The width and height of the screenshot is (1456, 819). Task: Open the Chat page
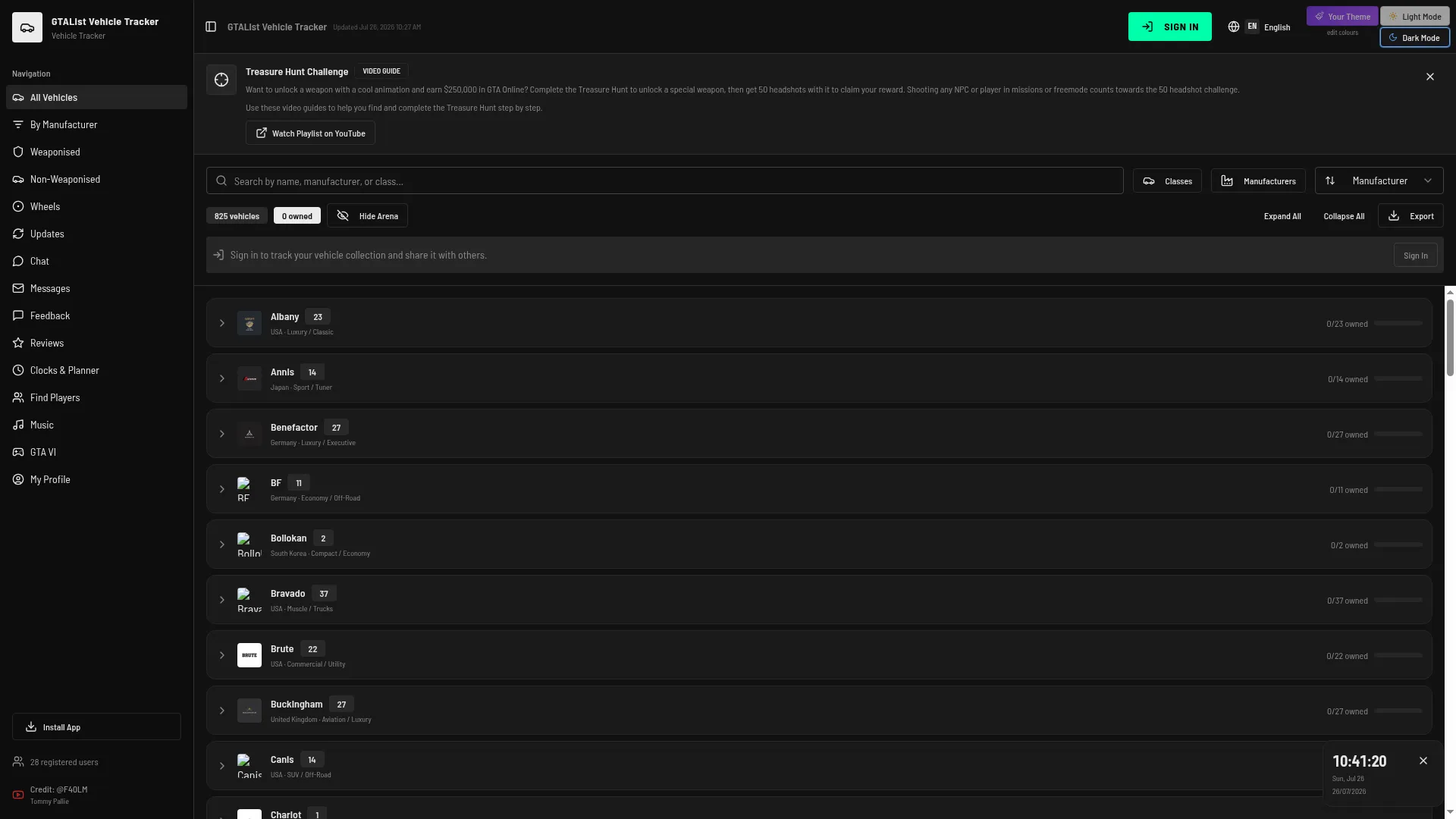pyautogui.click(x=96, y=261)
